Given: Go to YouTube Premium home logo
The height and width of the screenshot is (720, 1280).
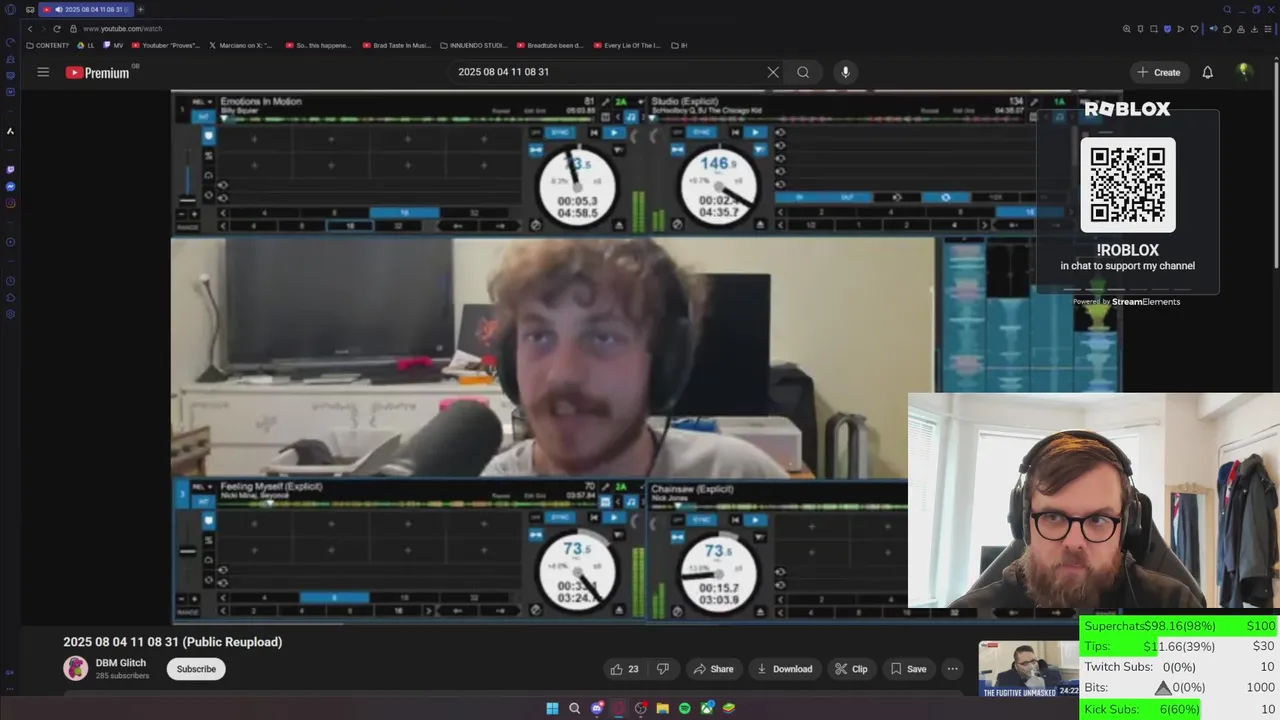Looking at the screenshot, I should pos(98,72).
